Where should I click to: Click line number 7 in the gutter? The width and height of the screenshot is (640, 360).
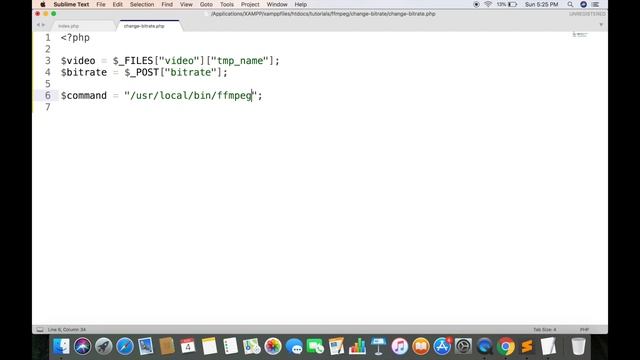pyautogui.click(x=48, y=107)
